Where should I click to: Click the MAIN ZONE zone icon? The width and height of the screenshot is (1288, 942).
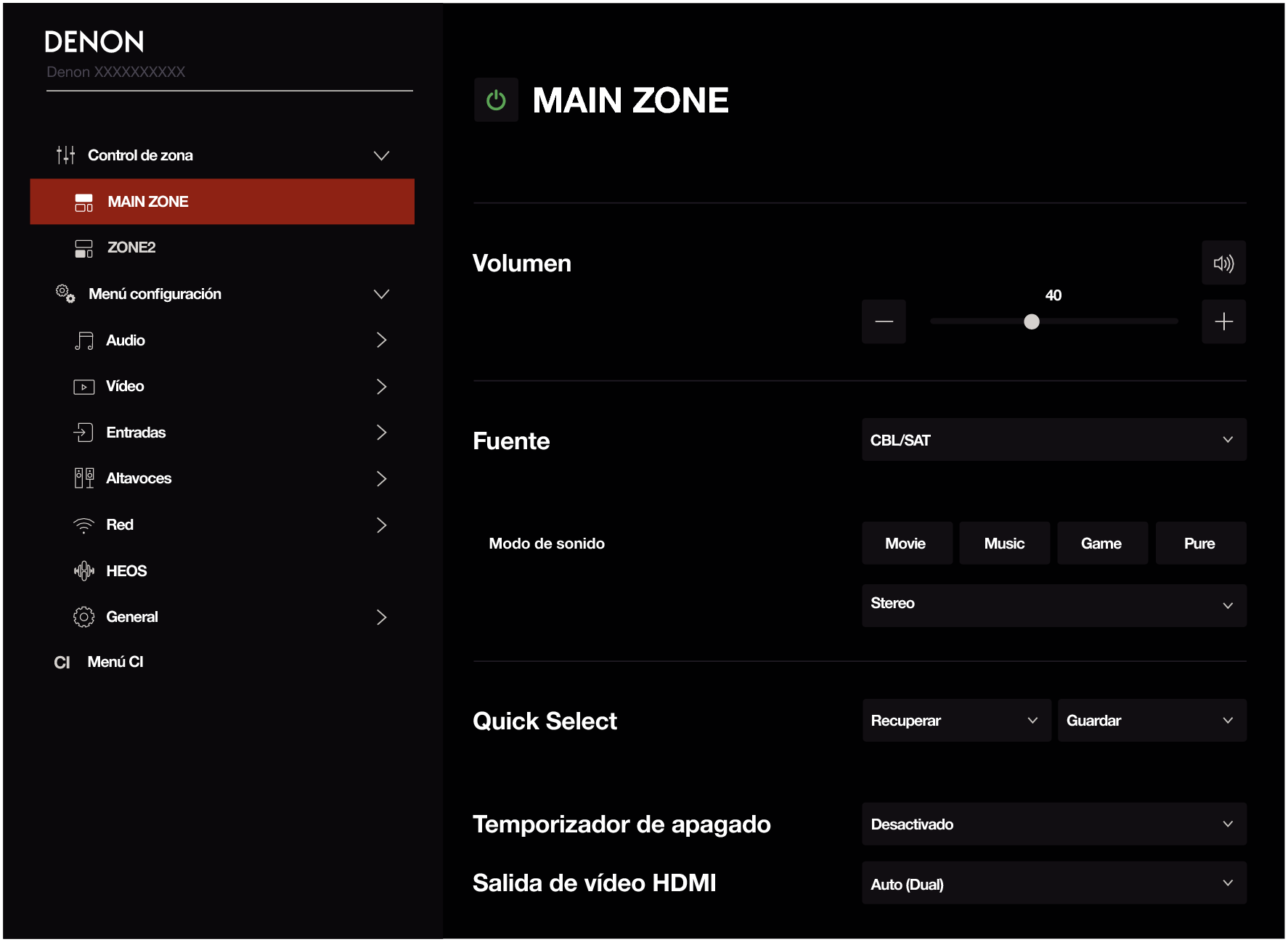pos(84,202)
